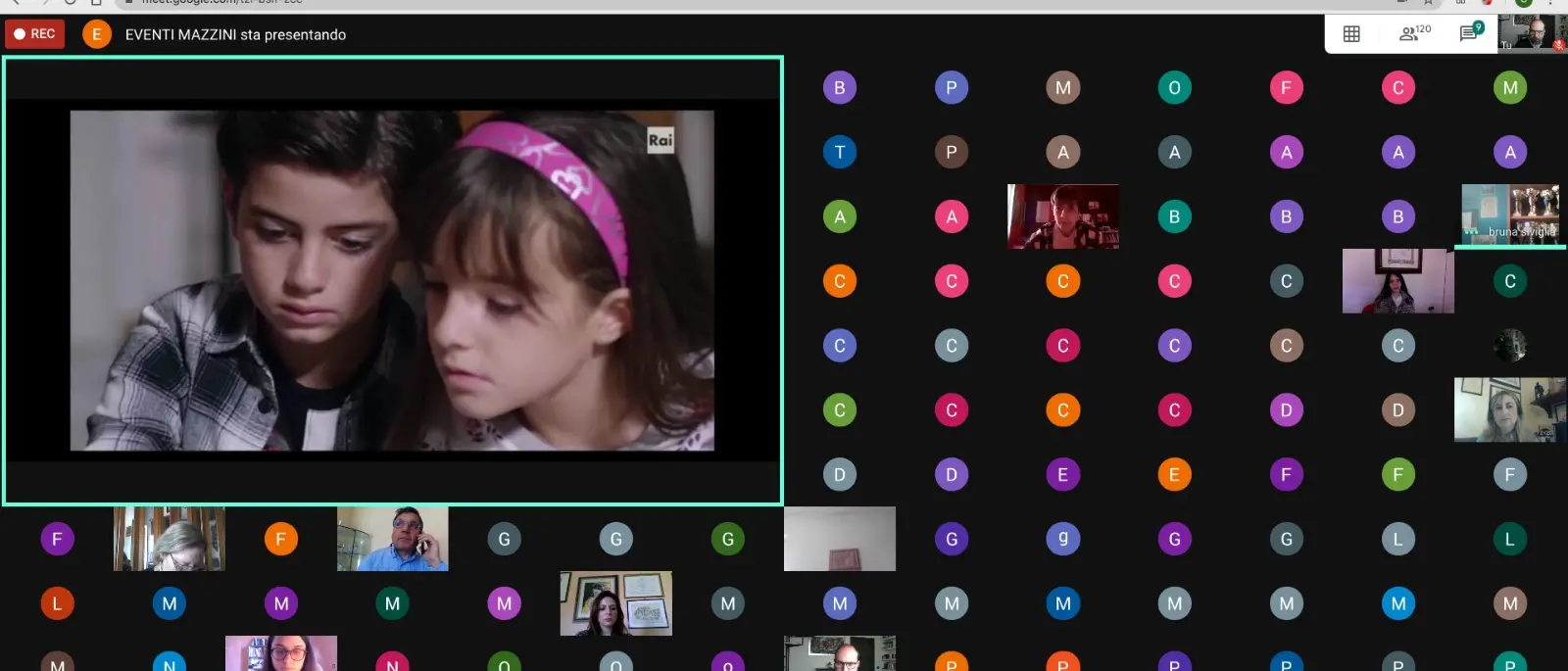Click the red REC recording indicator

(34, 34)
